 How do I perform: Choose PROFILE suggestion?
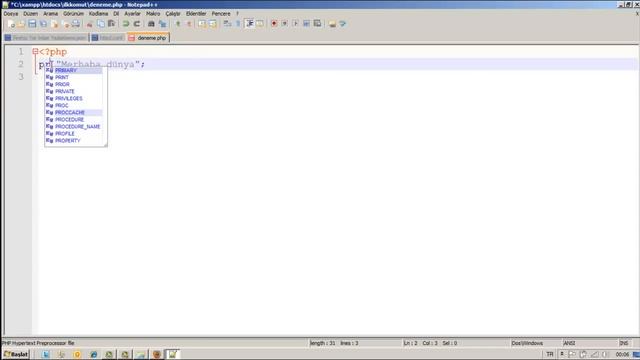coord(74,133)
